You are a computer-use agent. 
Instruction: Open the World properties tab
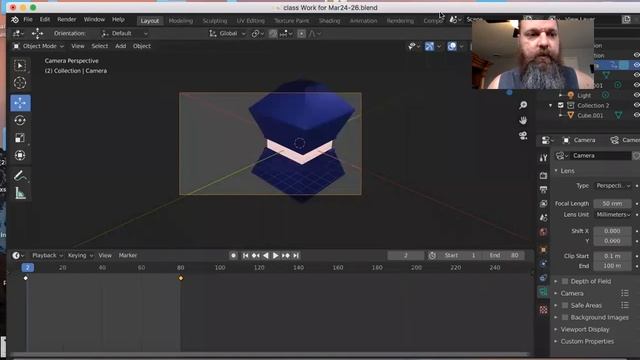tap(543, 232)
